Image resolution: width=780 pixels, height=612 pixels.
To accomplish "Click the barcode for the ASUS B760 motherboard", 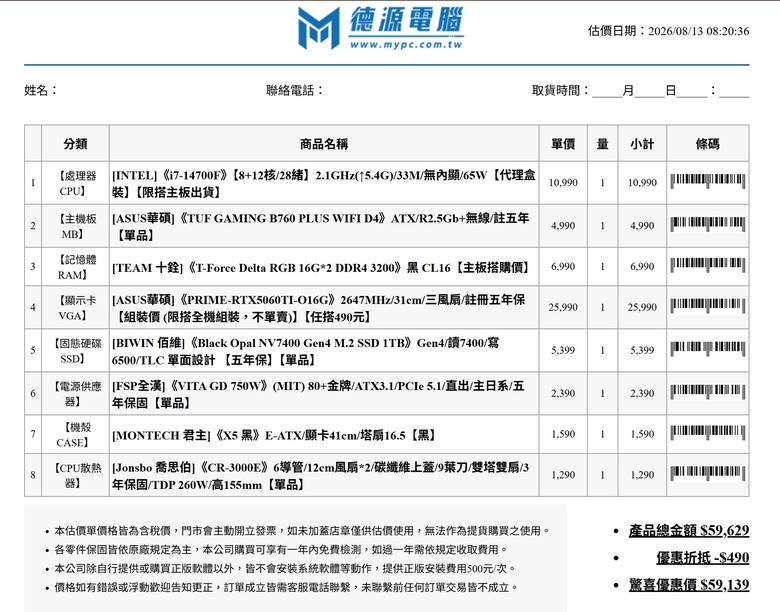I will pyautogui.click(x=707, y=224).
